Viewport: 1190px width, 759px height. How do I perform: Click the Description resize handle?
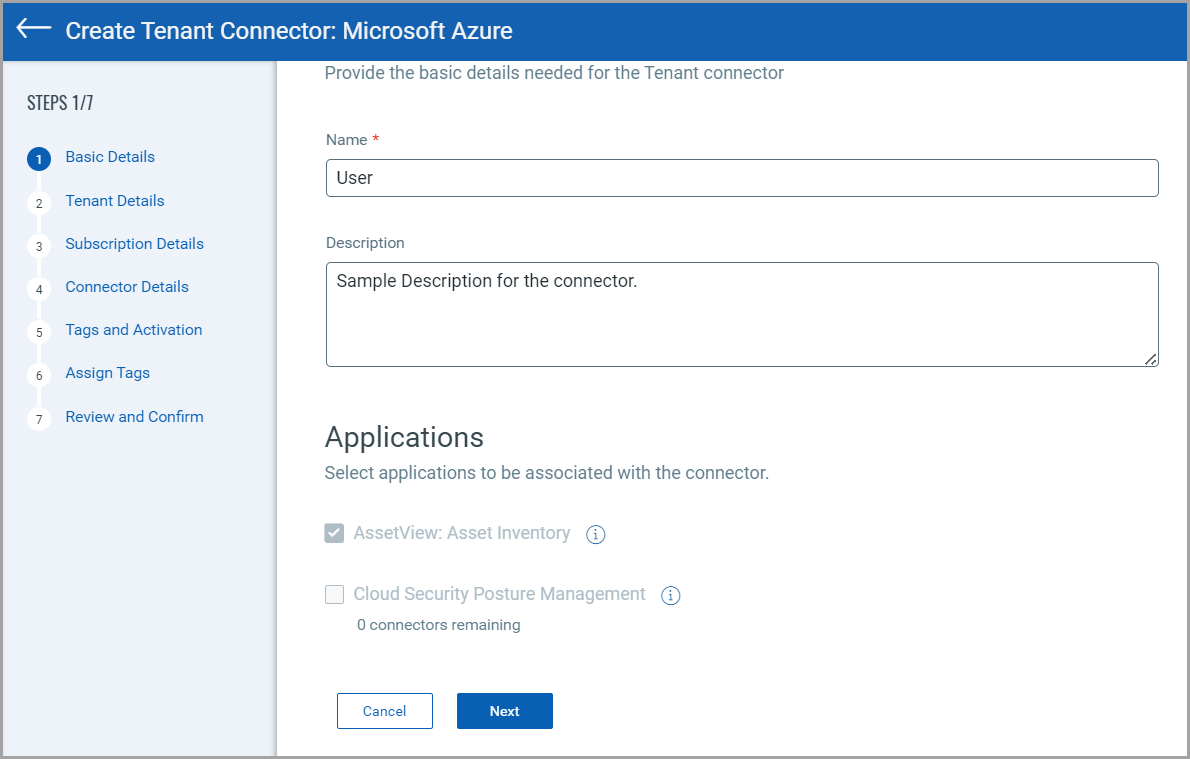[1151, 359]
